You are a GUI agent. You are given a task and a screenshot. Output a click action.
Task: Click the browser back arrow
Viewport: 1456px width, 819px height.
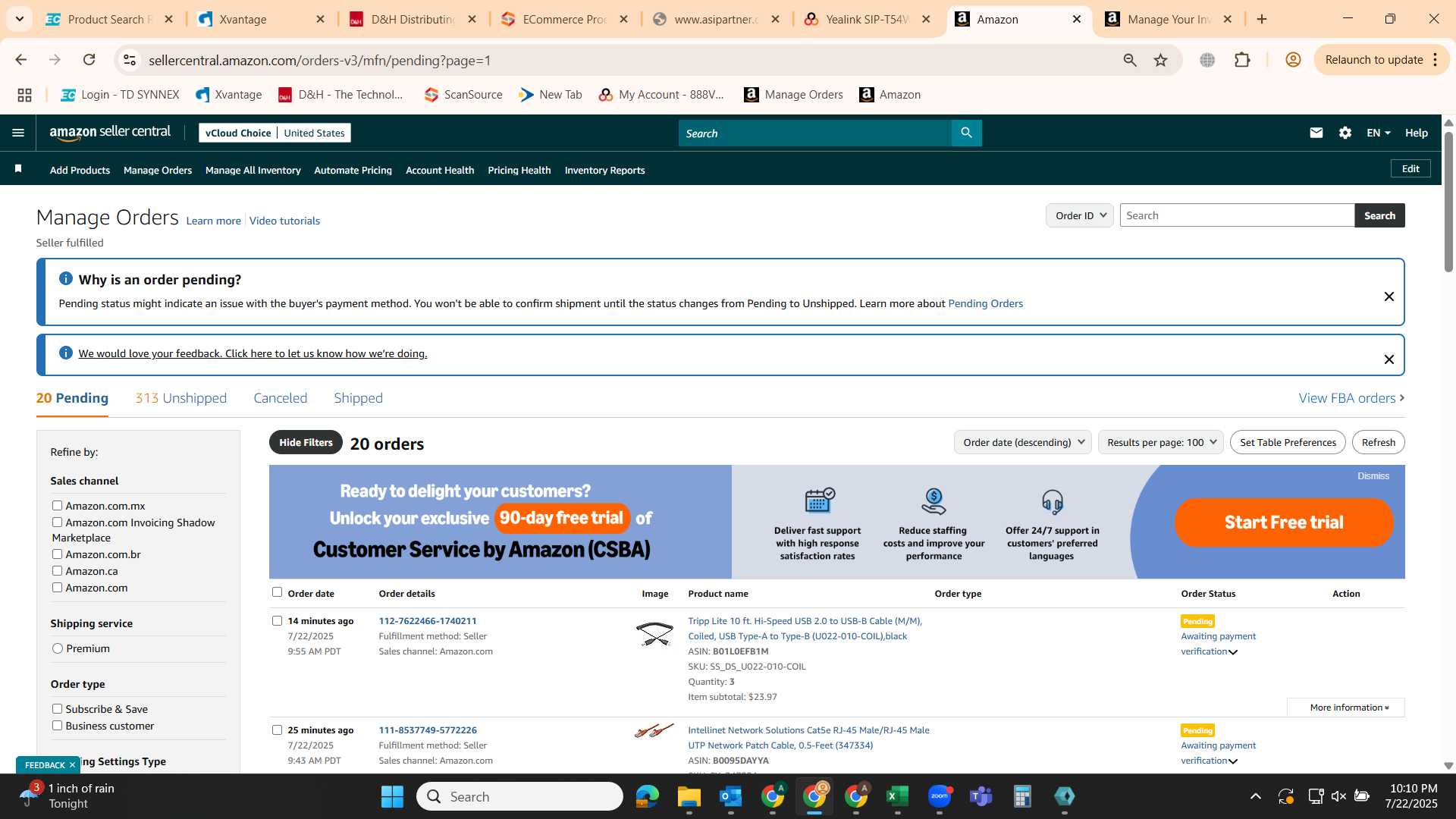21,60
